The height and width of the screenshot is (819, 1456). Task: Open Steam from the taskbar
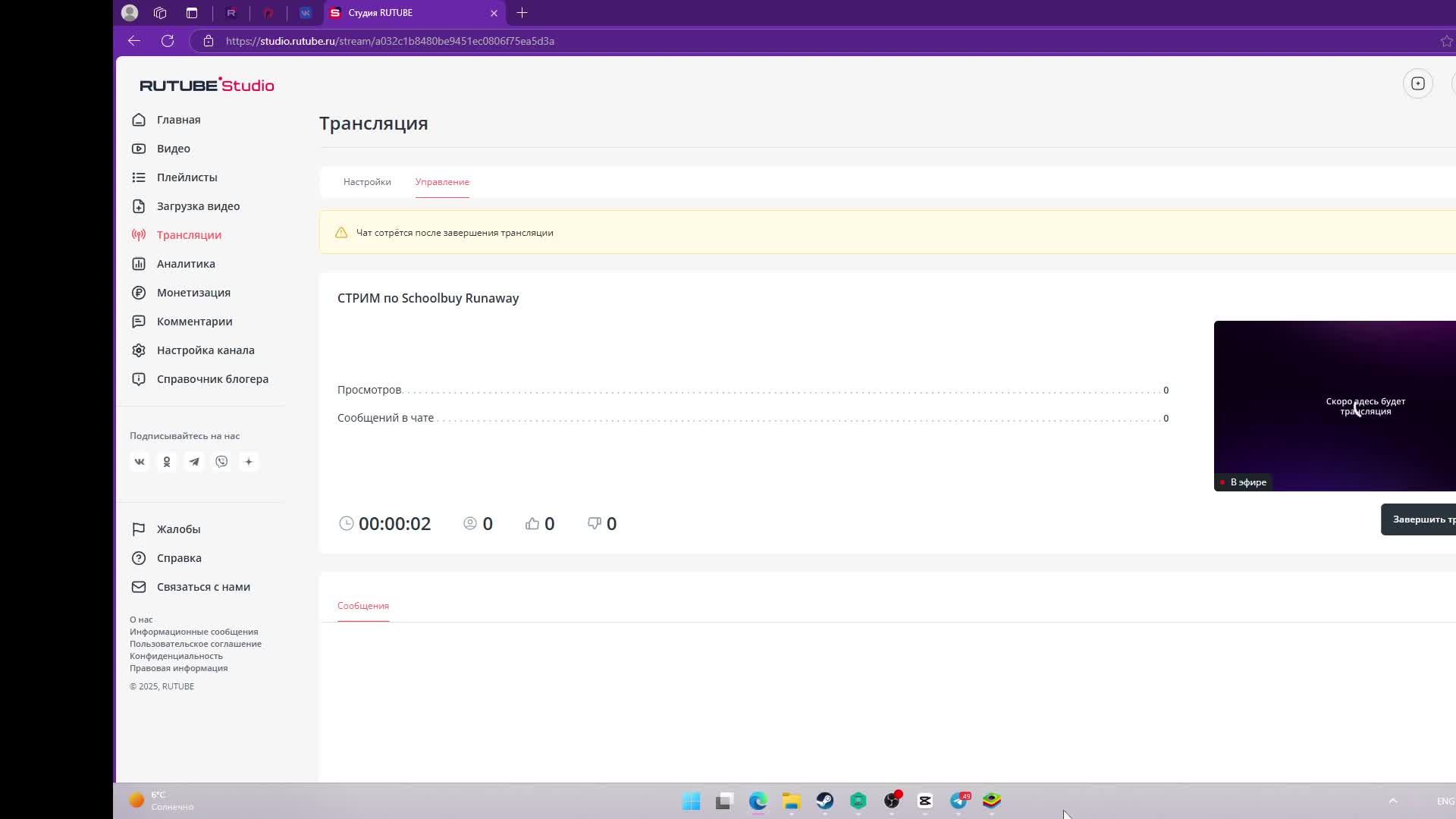point(824,801)
